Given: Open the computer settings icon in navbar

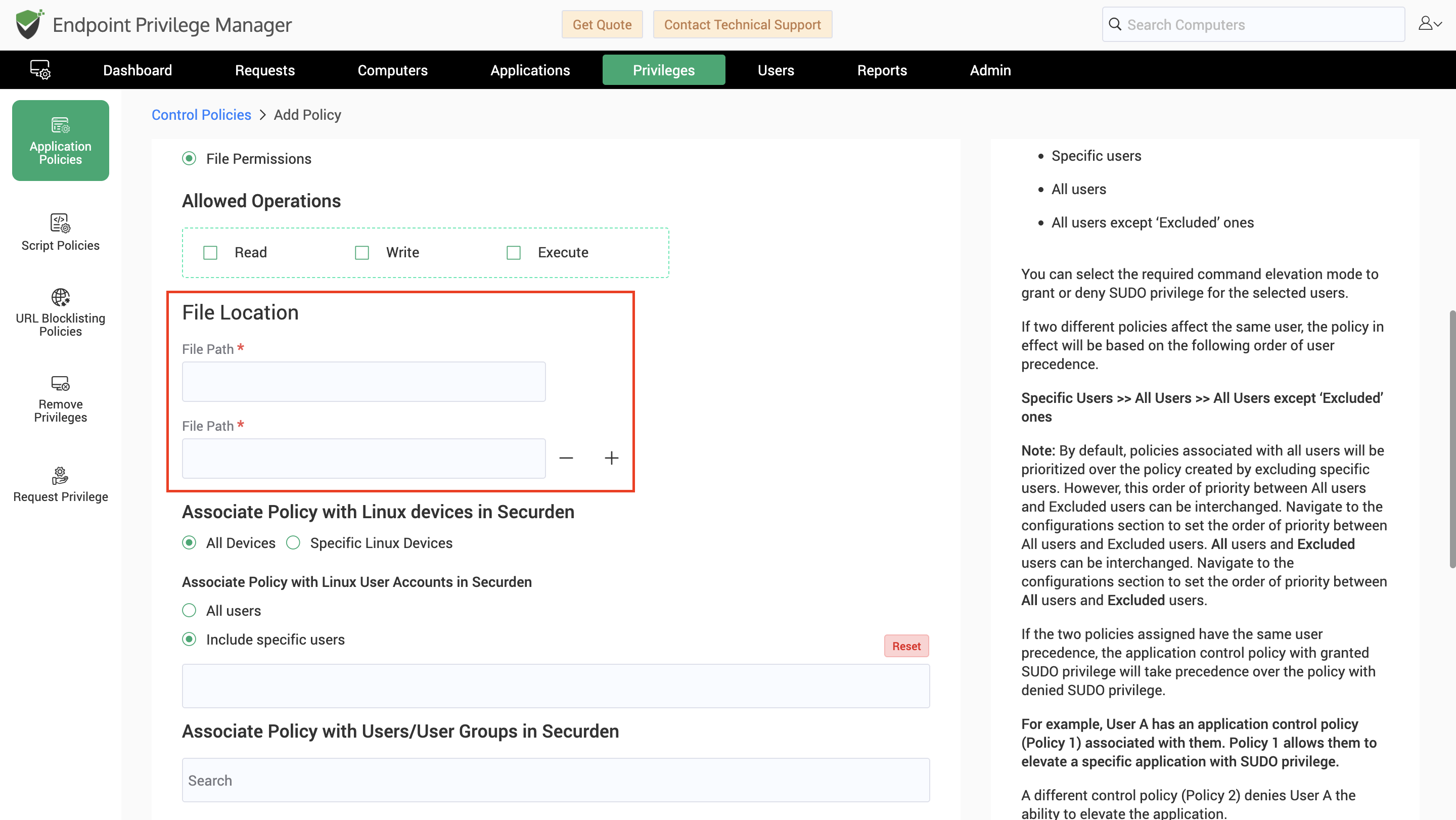Looking at the screenshot, I should coord(40,70).
